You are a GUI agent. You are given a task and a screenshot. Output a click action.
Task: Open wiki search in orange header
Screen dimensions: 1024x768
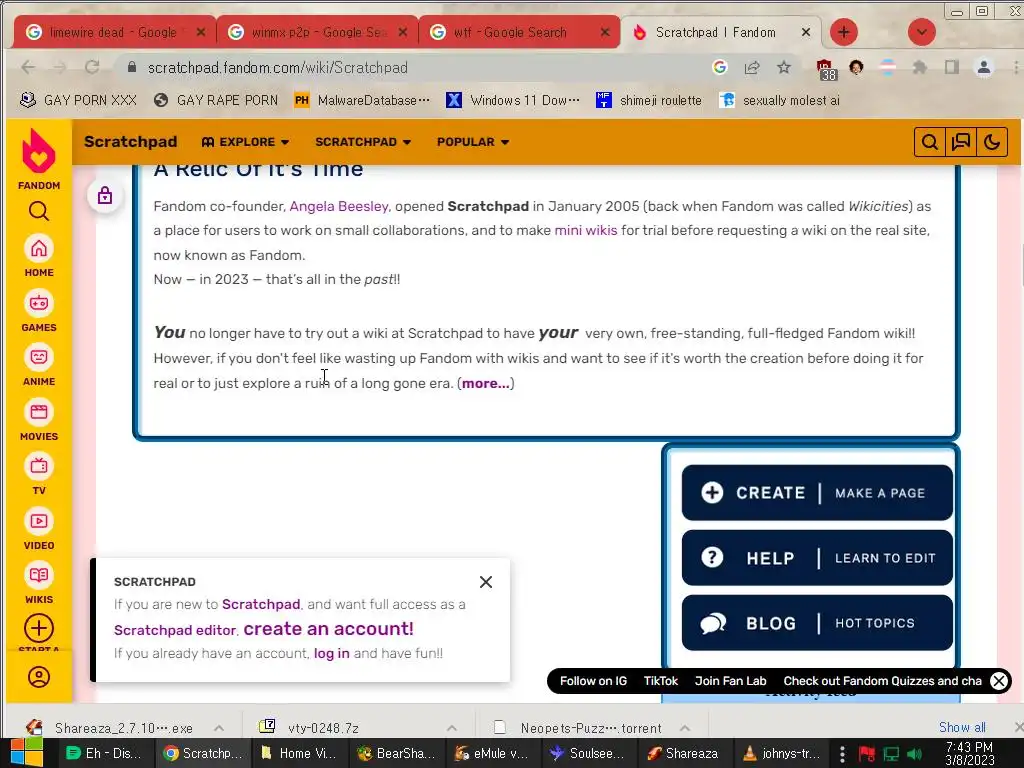click(x=930, y=142)
